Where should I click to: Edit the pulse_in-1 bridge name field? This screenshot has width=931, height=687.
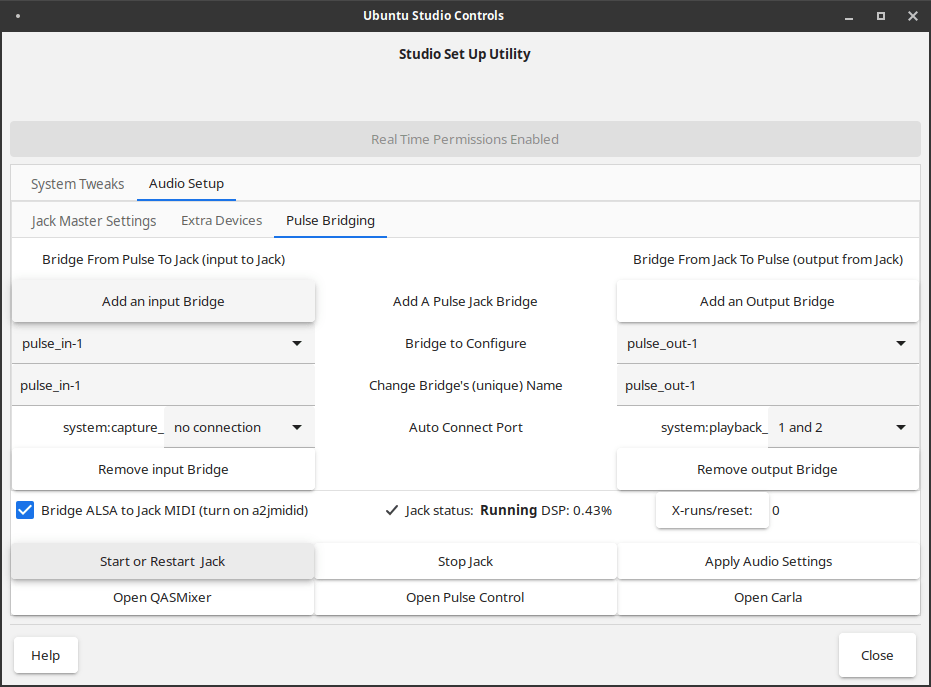coord(163,385)
